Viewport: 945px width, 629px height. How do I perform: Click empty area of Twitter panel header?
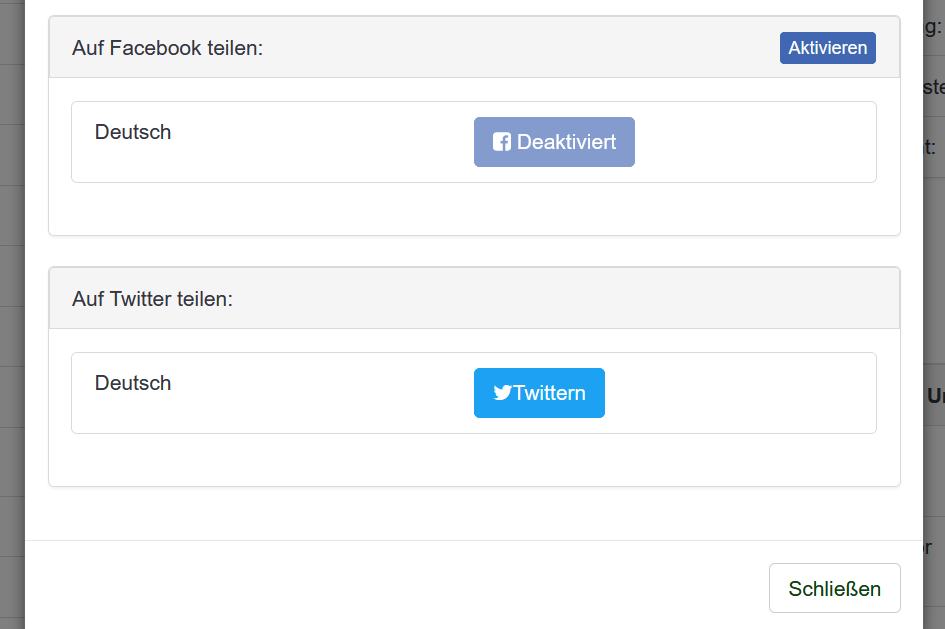point(560,299)
